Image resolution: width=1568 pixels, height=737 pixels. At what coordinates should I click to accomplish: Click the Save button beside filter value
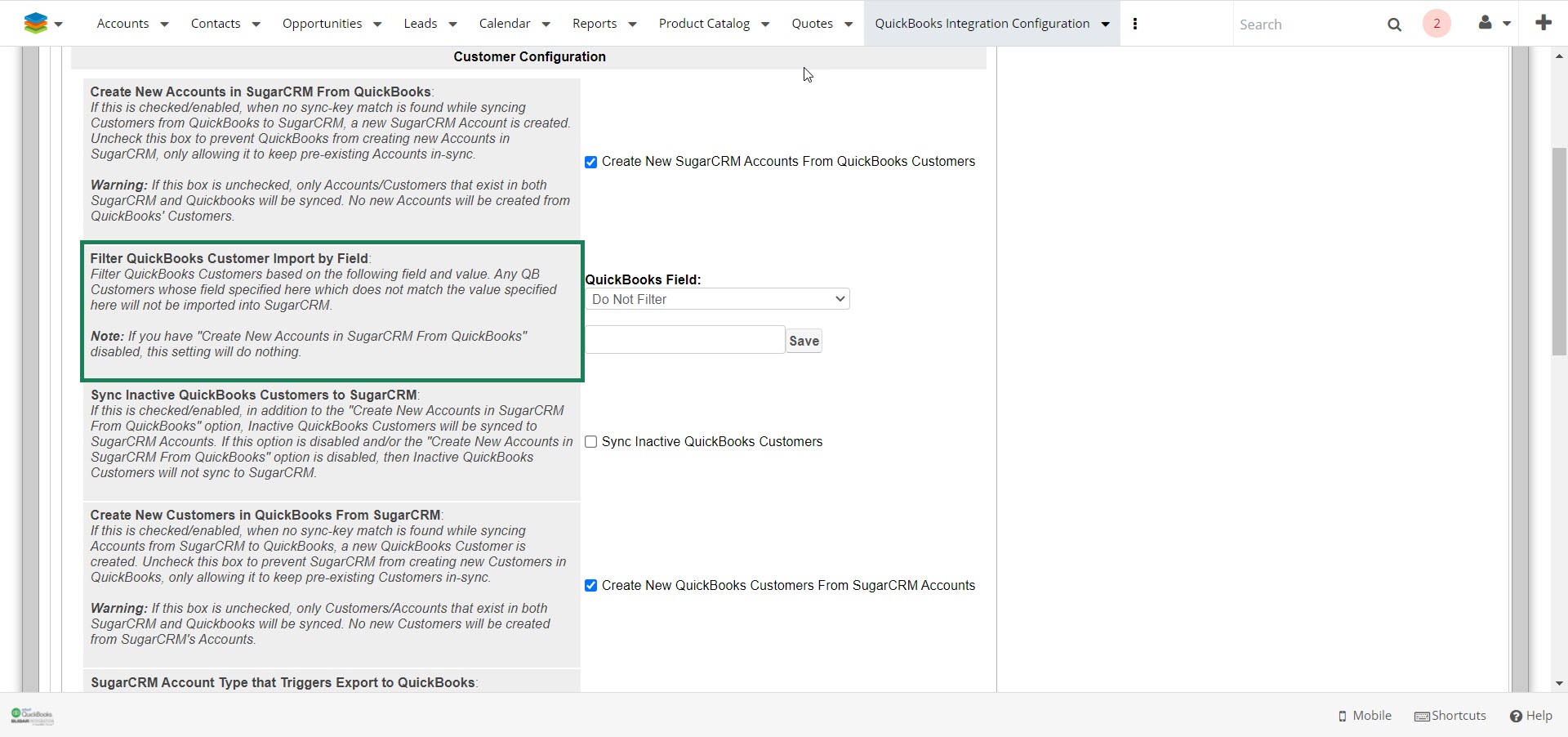pos(804,341)
